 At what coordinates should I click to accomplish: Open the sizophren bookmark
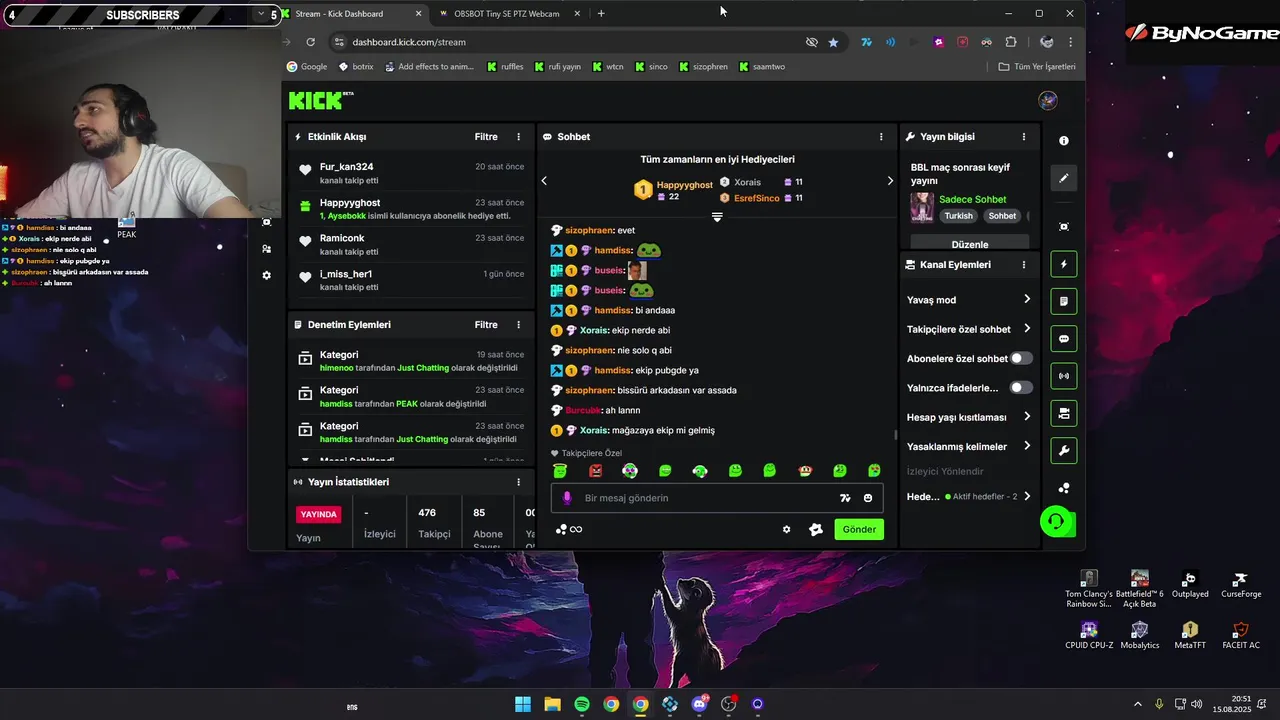[703, 67]
